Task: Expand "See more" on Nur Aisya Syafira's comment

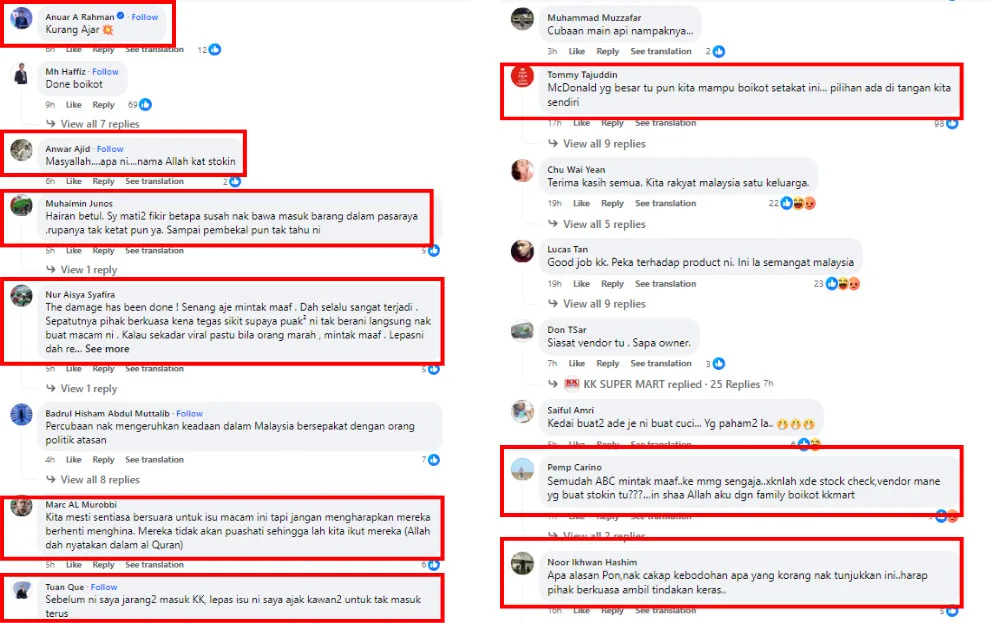Action: [107, 349]
